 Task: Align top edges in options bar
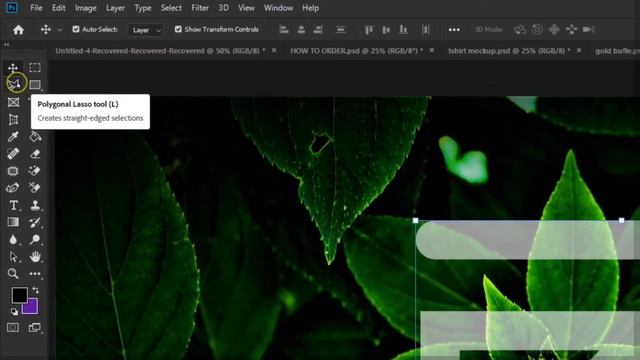click(x=369, y=29)
